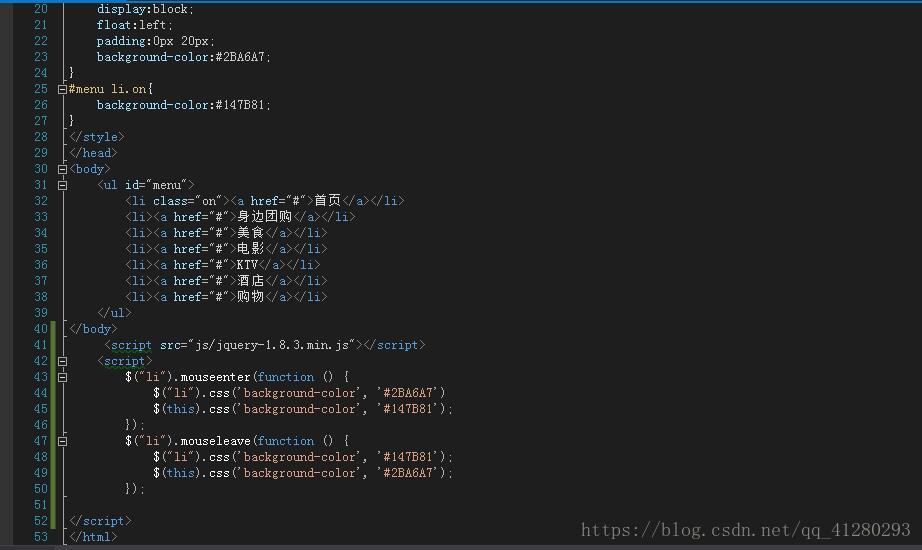Click line number 53

coord(41,536)
